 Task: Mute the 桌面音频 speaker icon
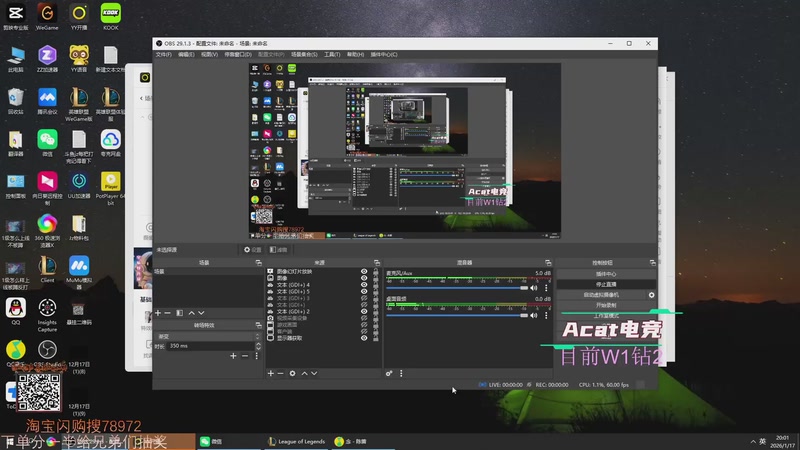(534, 315)
